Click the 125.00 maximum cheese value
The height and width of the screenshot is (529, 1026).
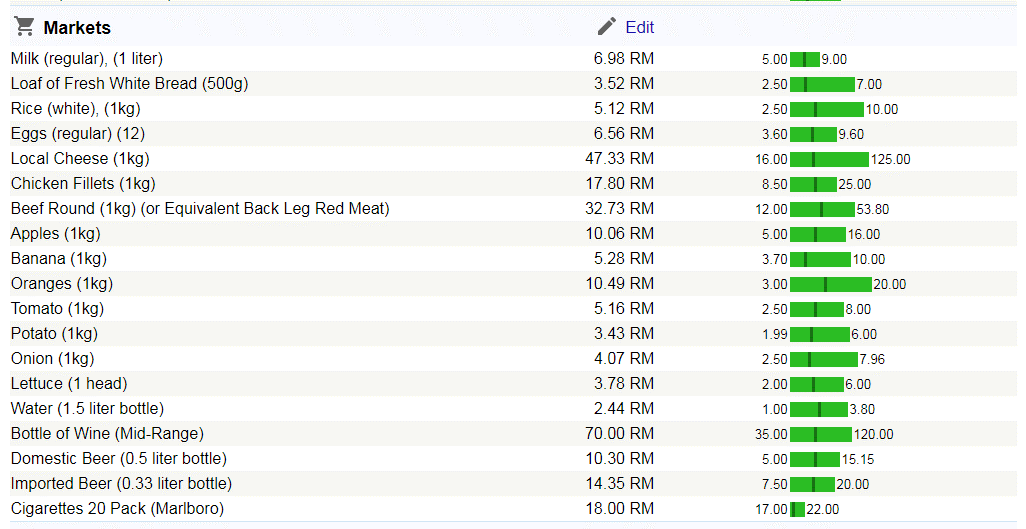pyautogui.click(x=891, y=160)
